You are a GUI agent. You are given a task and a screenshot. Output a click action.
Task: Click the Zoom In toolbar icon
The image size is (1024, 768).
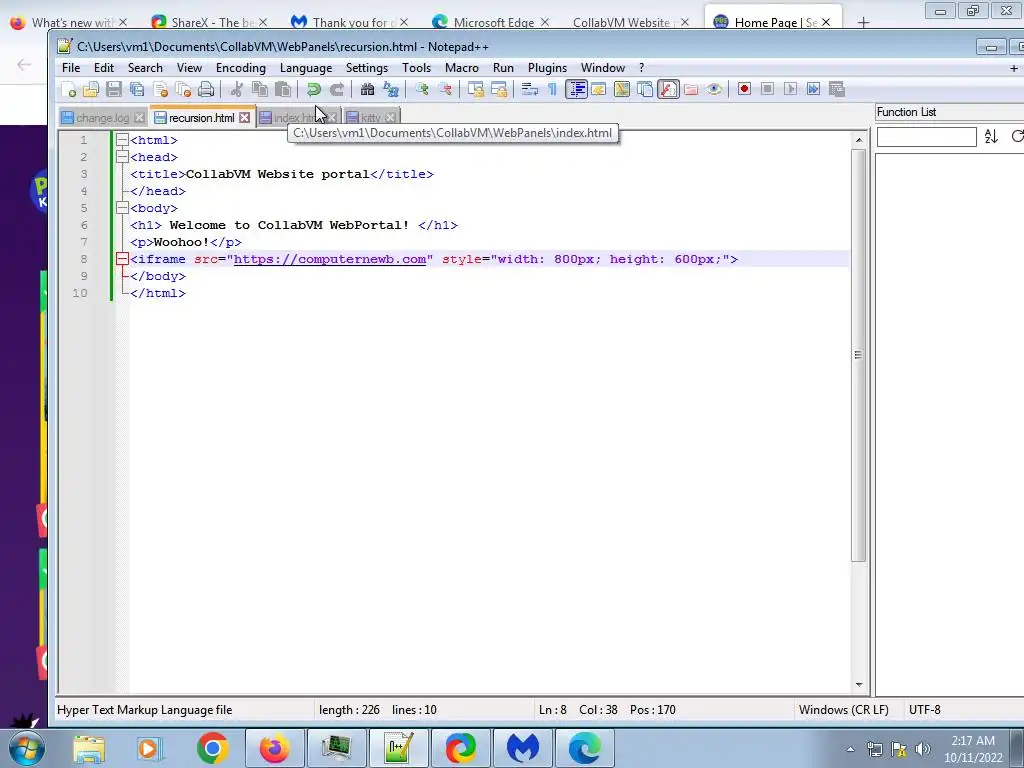pyautogui.click(x=421, y=89)
